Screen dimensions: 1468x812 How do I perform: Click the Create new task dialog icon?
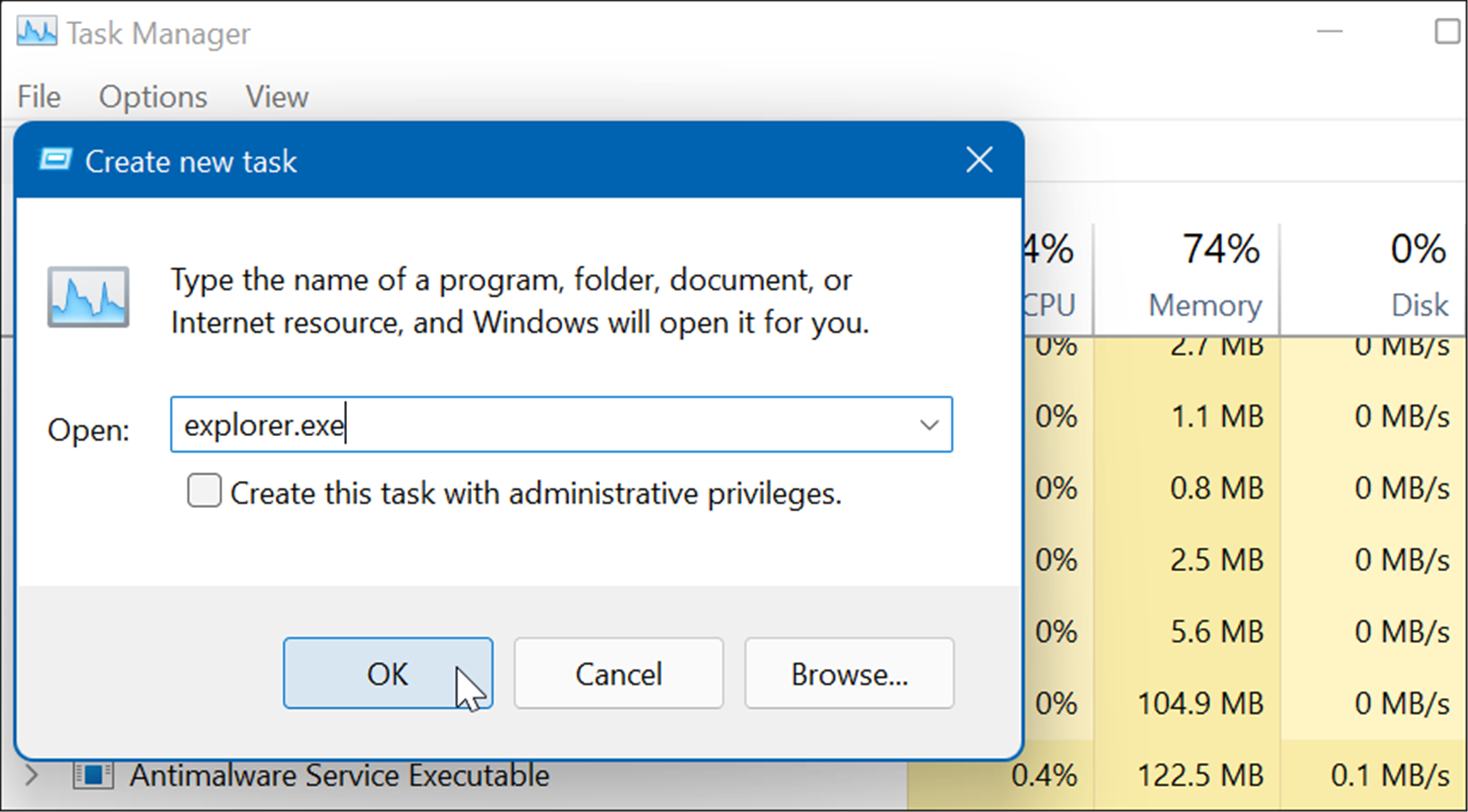pos(53,160)
